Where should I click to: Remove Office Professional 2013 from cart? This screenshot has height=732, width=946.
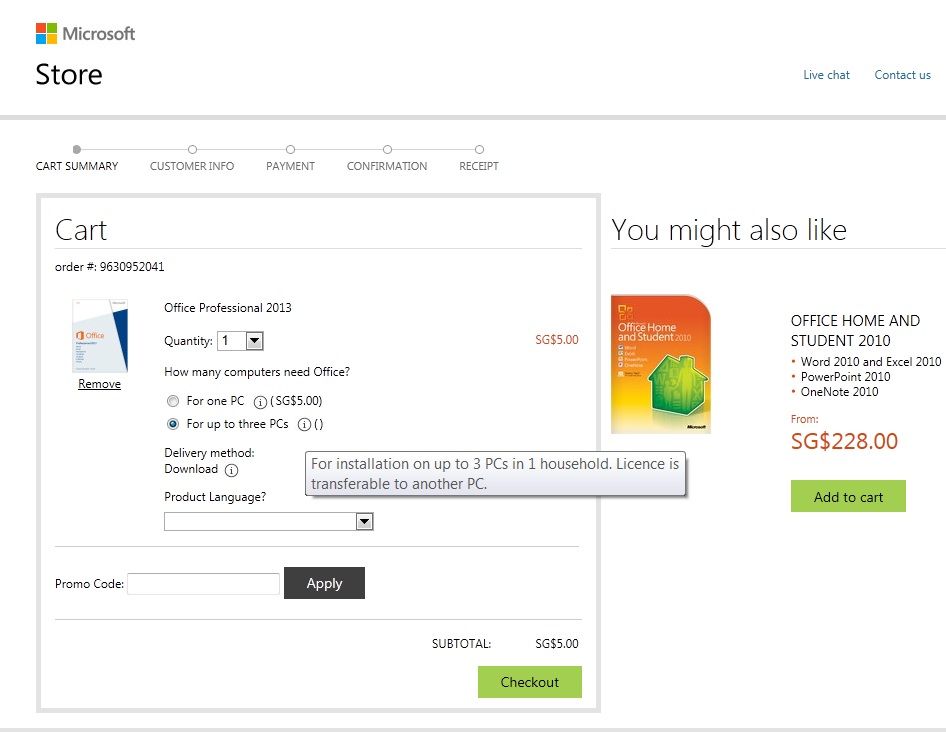99,384
